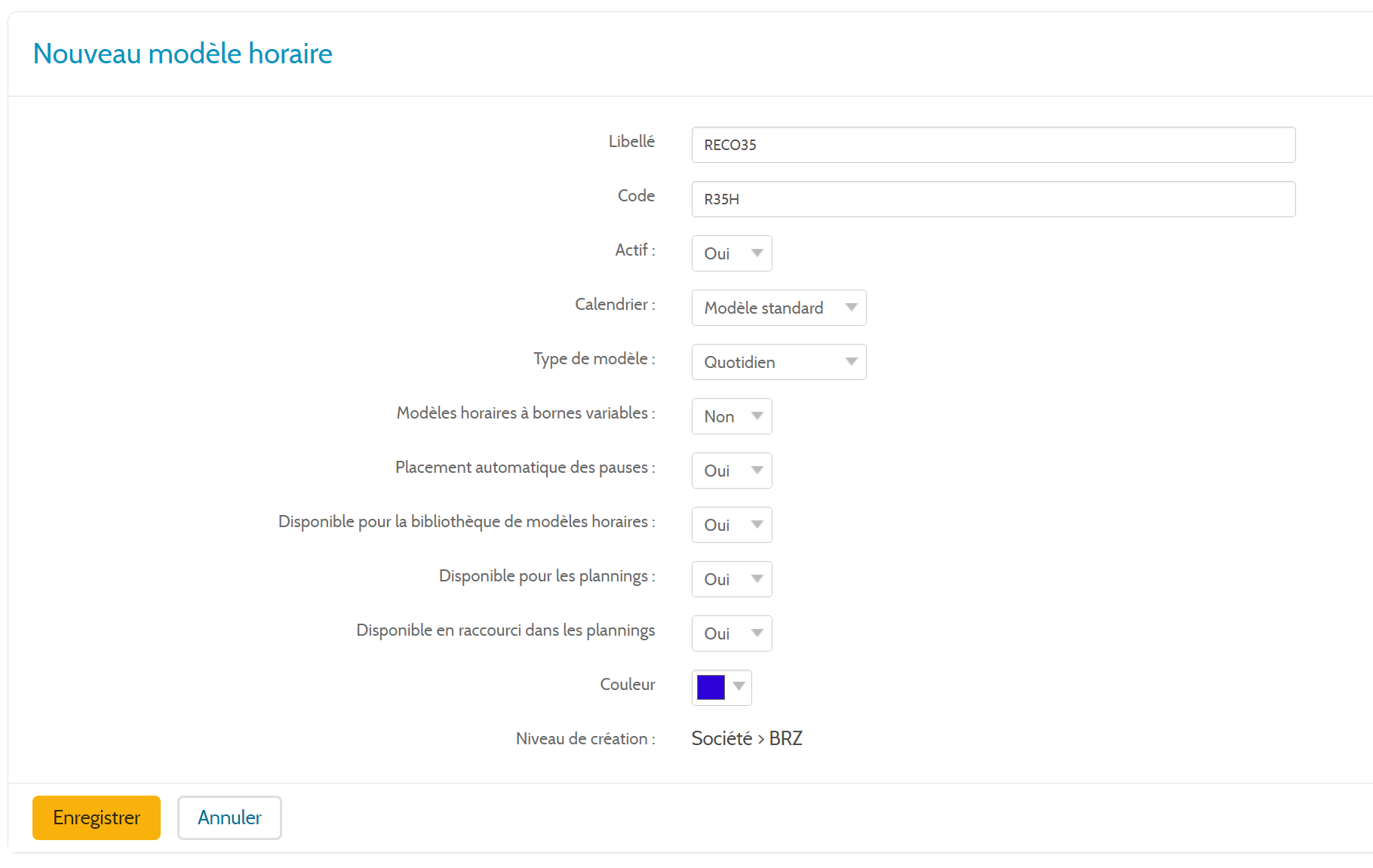Click the Société > BRZ text
The image size is (1373, 868).
746,738
